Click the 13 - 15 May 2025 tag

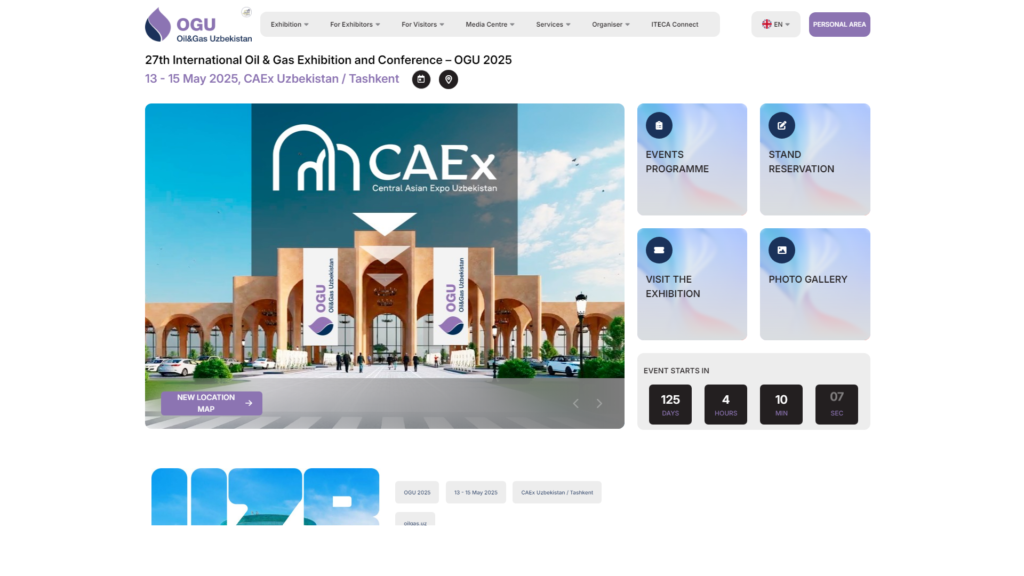[475, 492]
